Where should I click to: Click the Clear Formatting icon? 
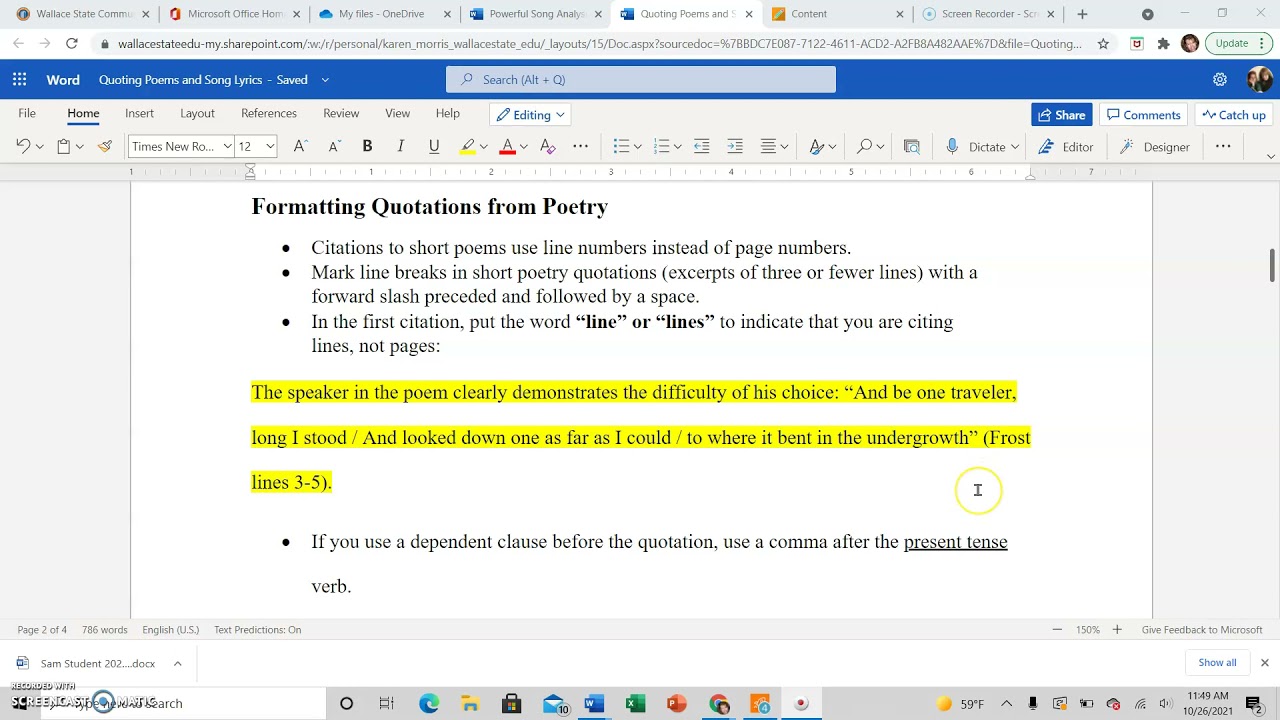point(547,146)
